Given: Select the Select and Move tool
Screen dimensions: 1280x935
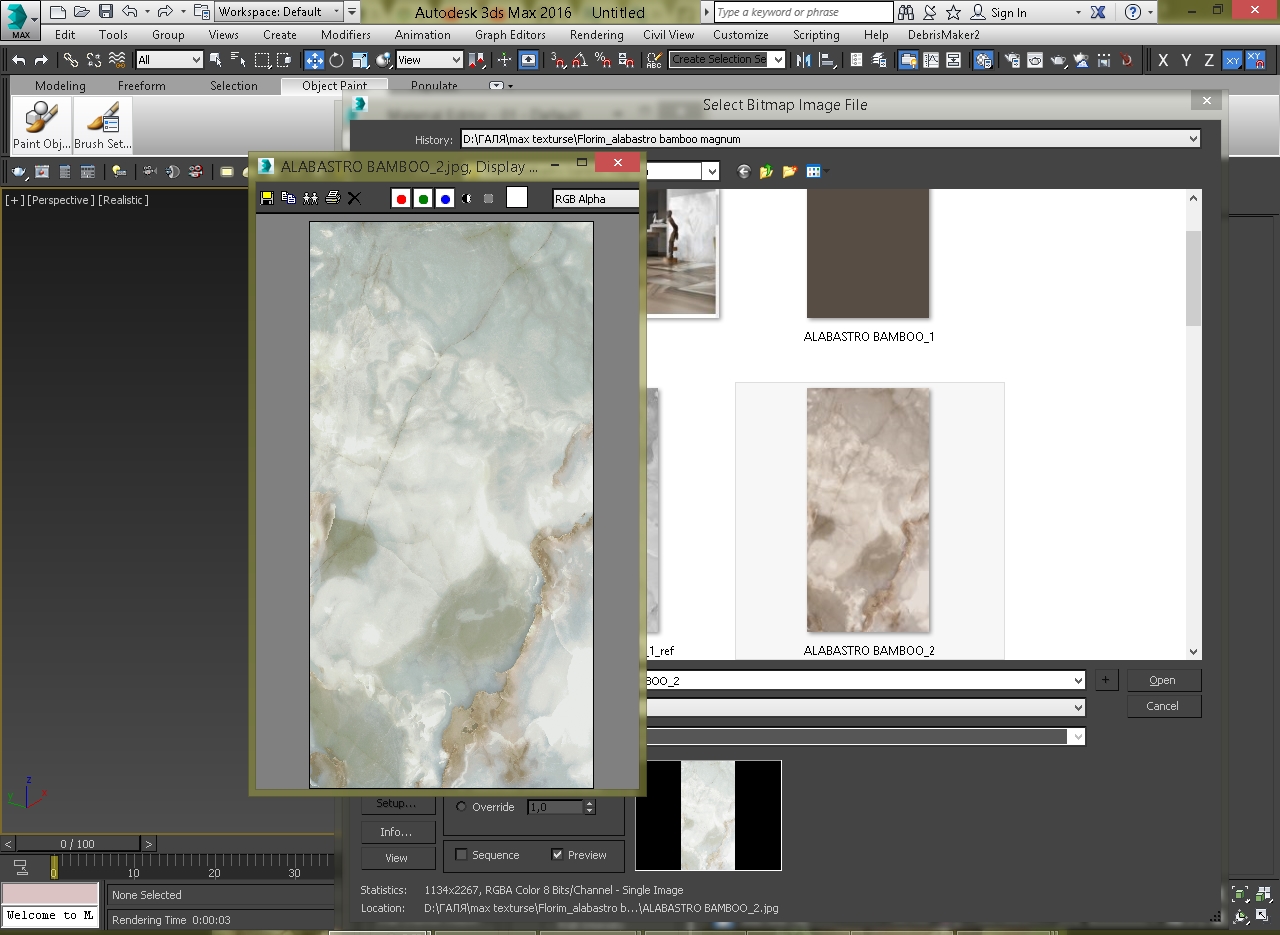Looking at the screenshot, I should (x=314, y=59).
